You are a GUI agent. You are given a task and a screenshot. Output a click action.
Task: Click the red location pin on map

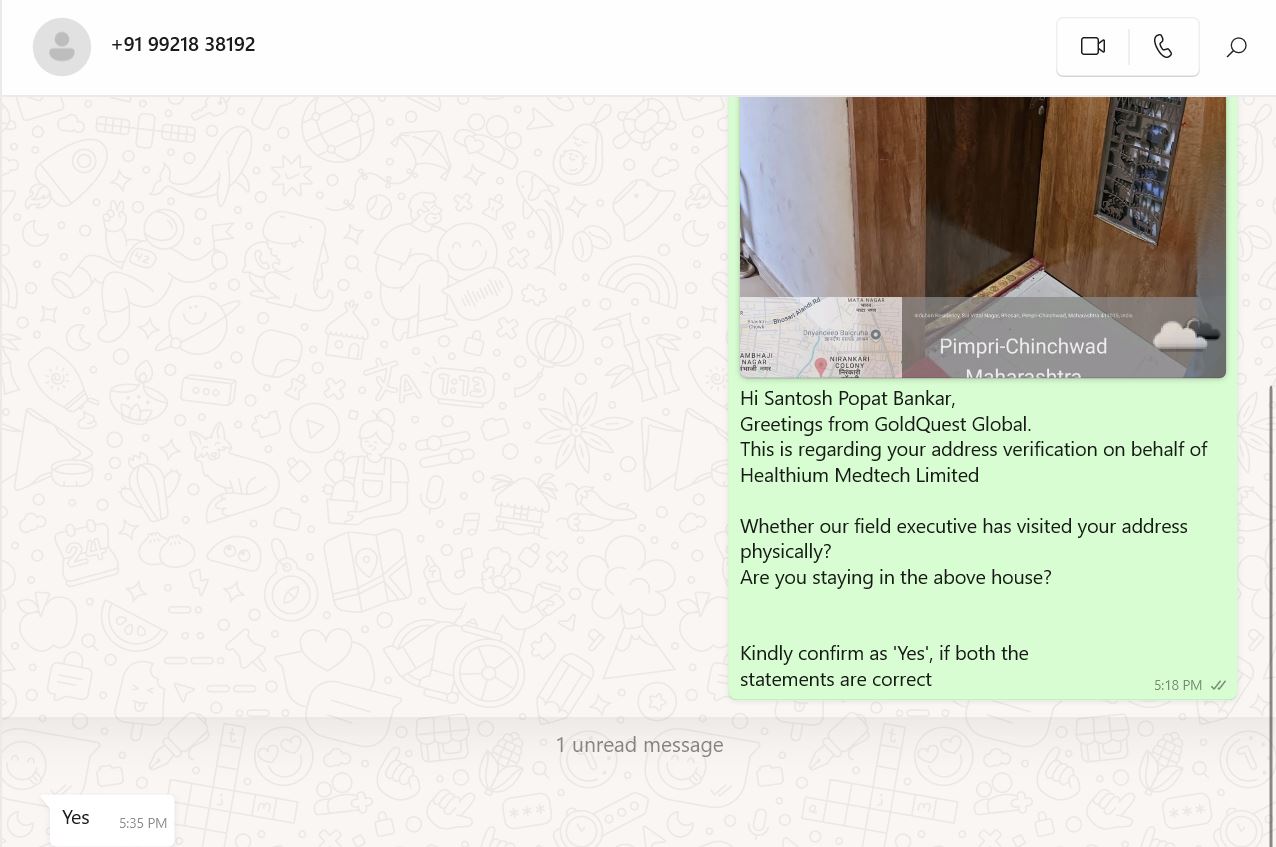pyautogui.click(x=821, y=366)
